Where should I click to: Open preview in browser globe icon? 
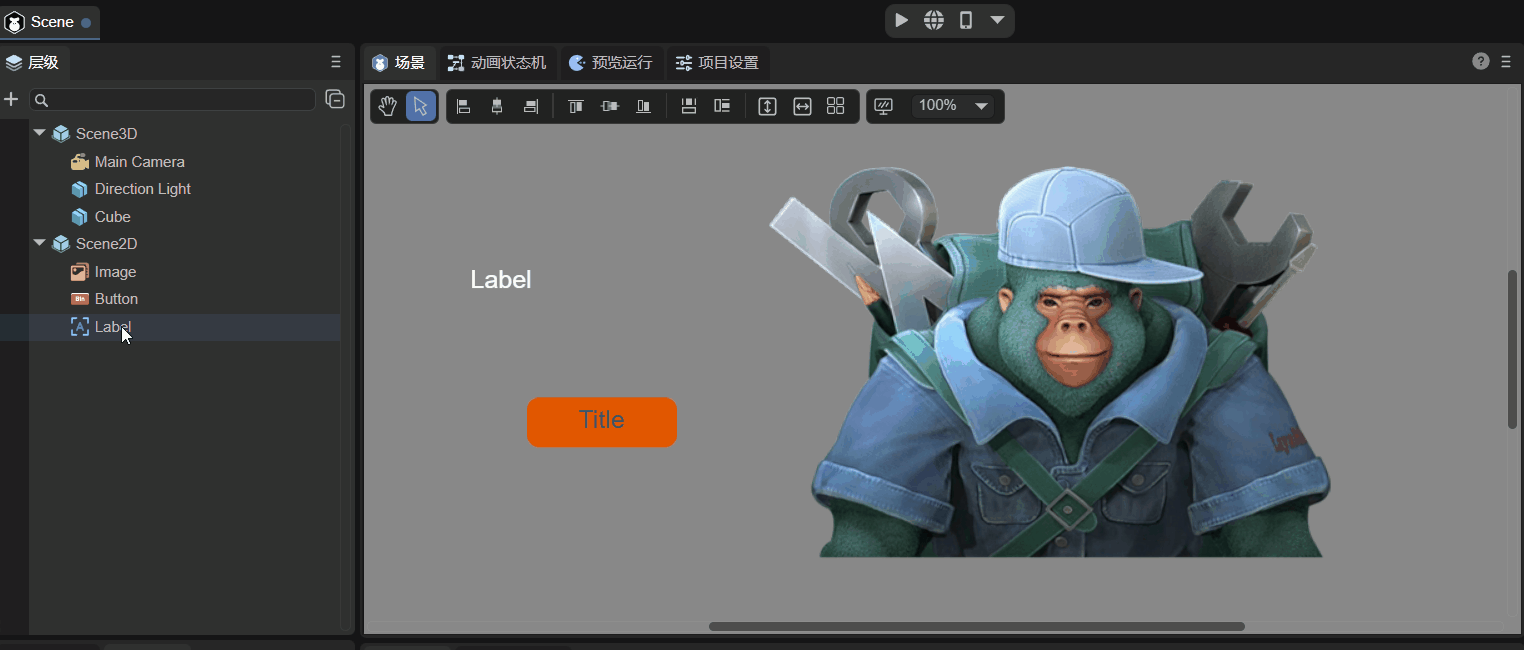click(933, 20)
